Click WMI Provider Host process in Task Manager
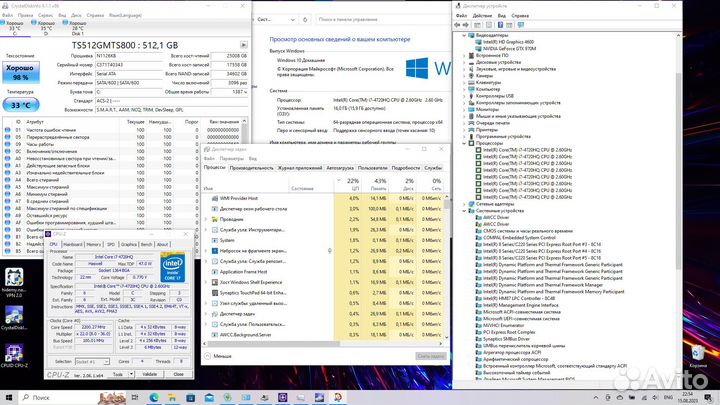The height and width of the screenshot is (405, 720). [x=238, y=198]
